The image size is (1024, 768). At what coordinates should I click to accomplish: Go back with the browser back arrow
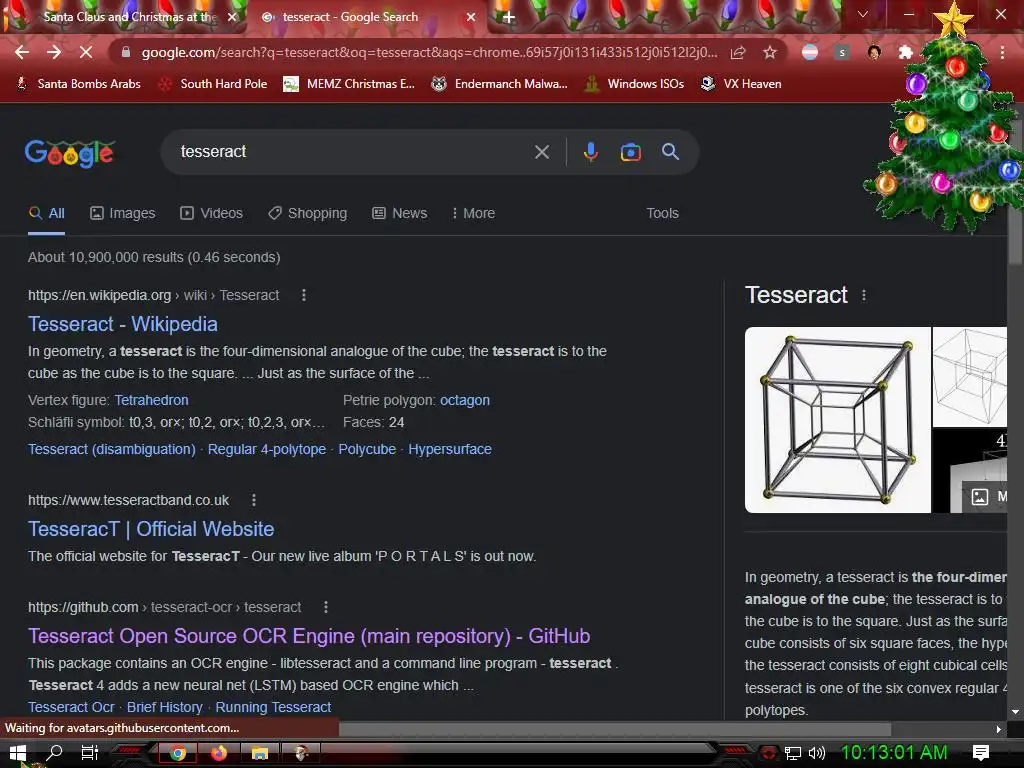click(x=22, y=52)
